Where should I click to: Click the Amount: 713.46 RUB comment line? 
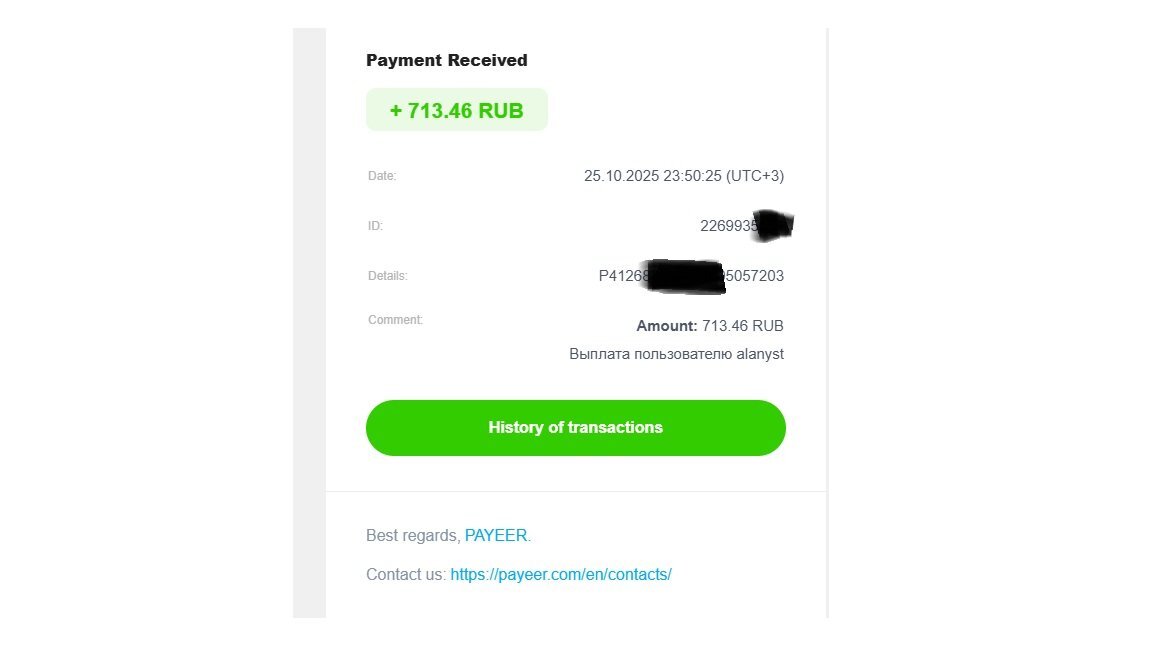pos(710,326)
